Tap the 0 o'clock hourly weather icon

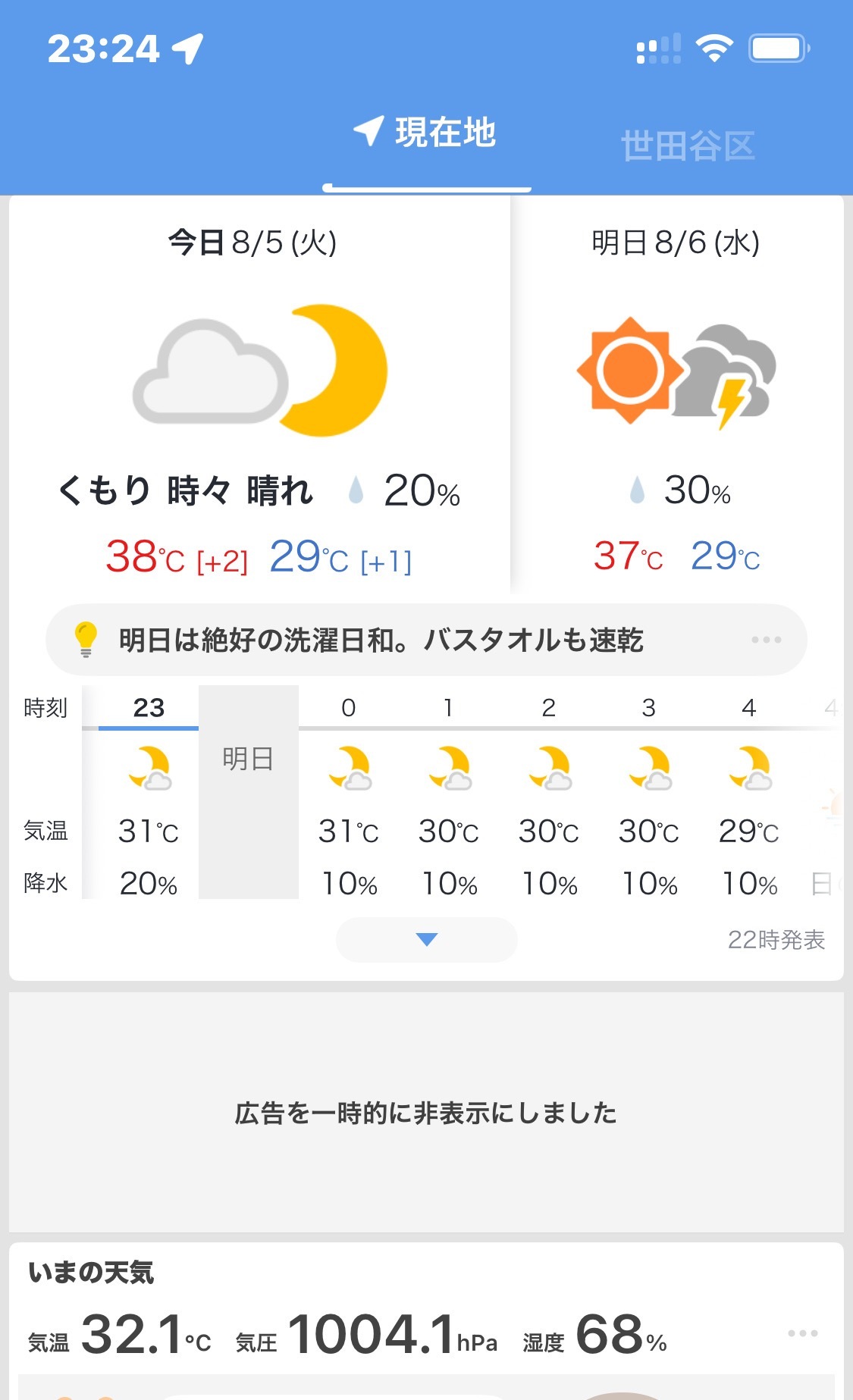(x=349, y=769)
